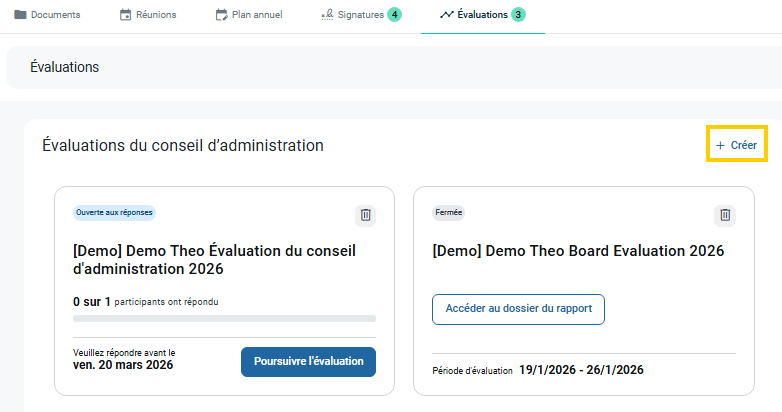Click trash icon on Board Evaluation 2026 card
The height and width of the screenshot is (412, 782).
click(725, 215)
